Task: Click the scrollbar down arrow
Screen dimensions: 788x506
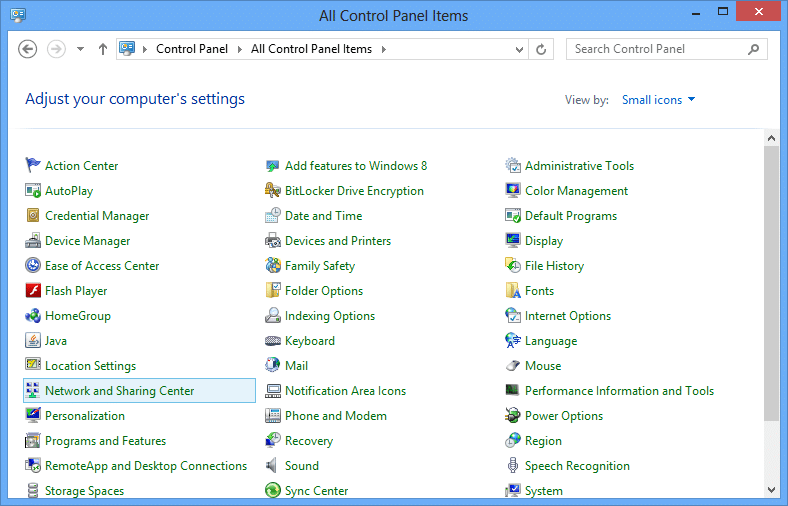Action: pos(771,489)
